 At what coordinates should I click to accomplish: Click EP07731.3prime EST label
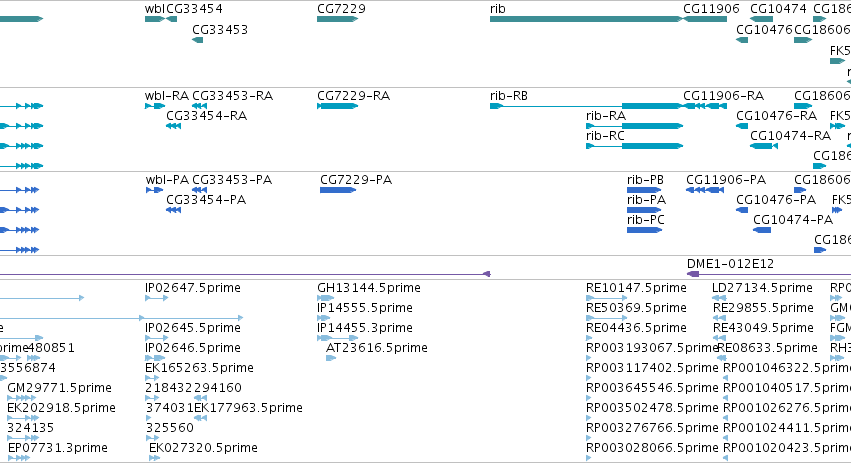pos(58,449)
